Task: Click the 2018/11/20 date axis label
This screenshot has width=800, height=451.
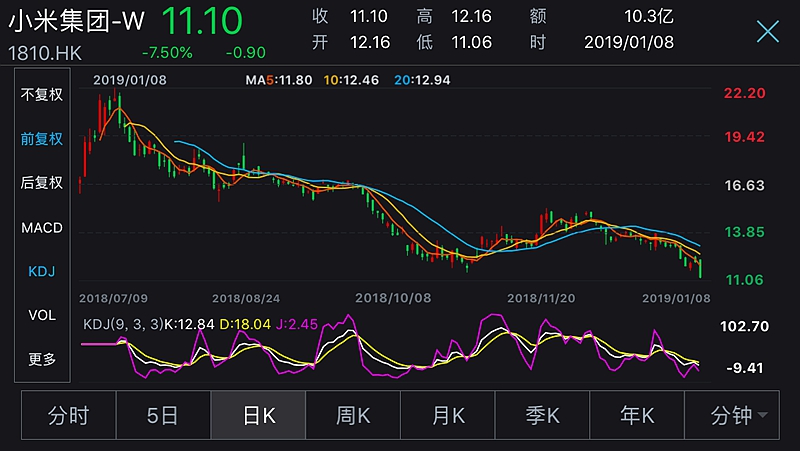Action: [x=541, y=298]
